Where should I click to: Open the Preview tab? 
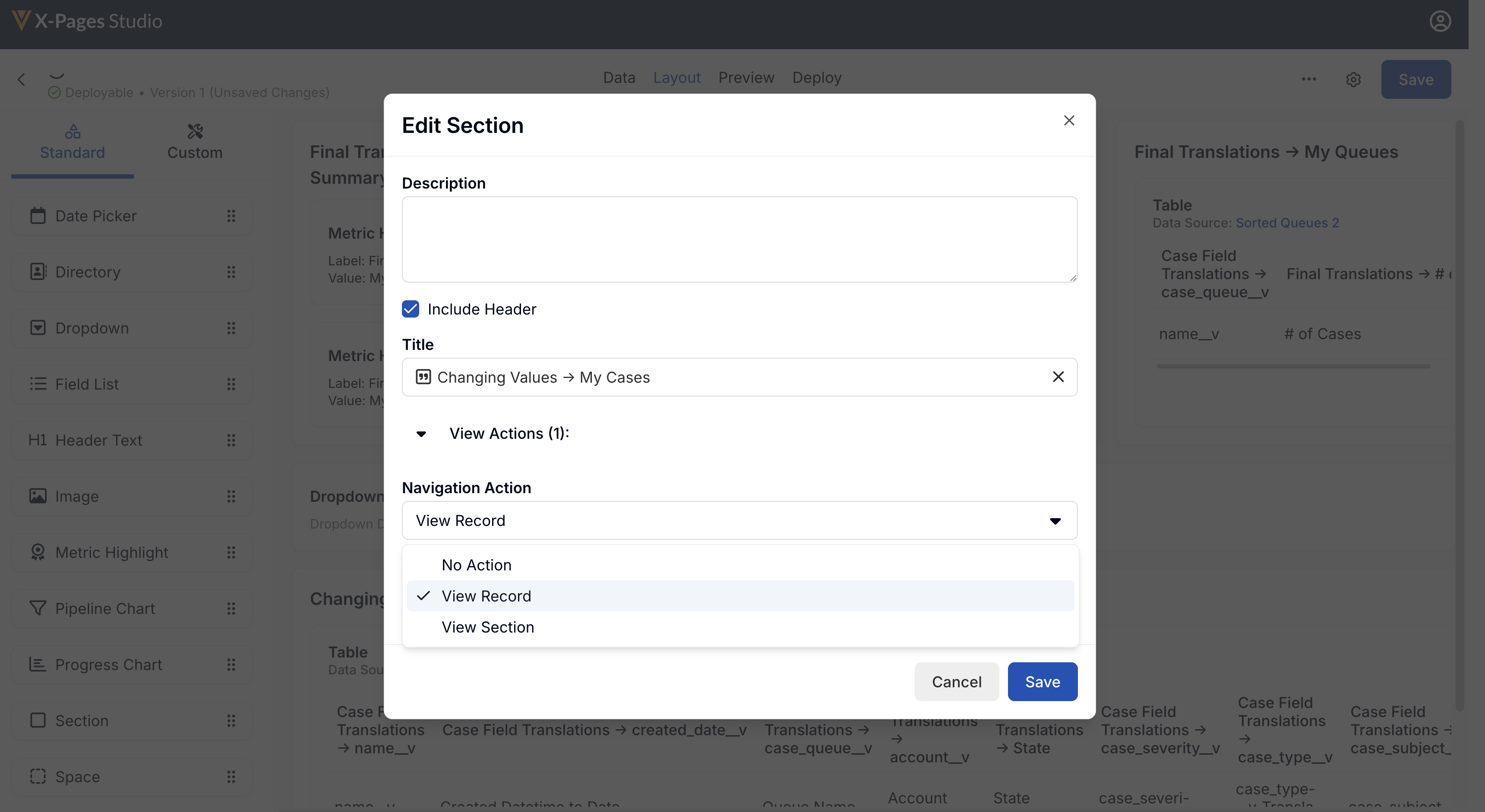point(746,78)
